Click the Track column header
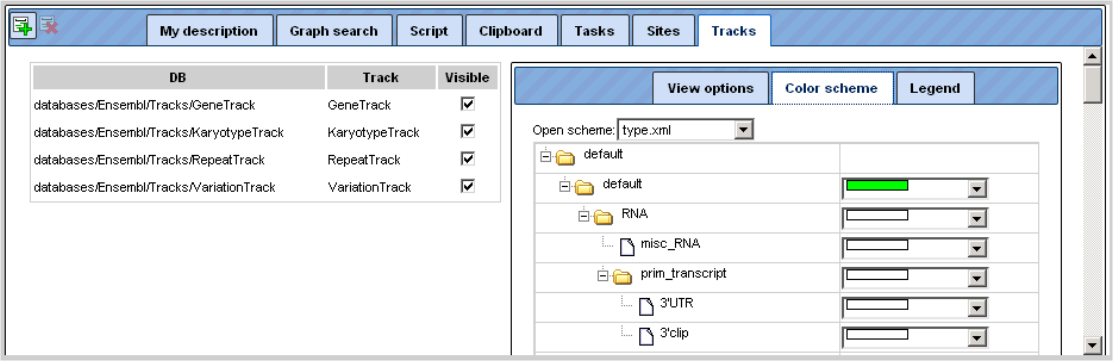 (381, 77)
